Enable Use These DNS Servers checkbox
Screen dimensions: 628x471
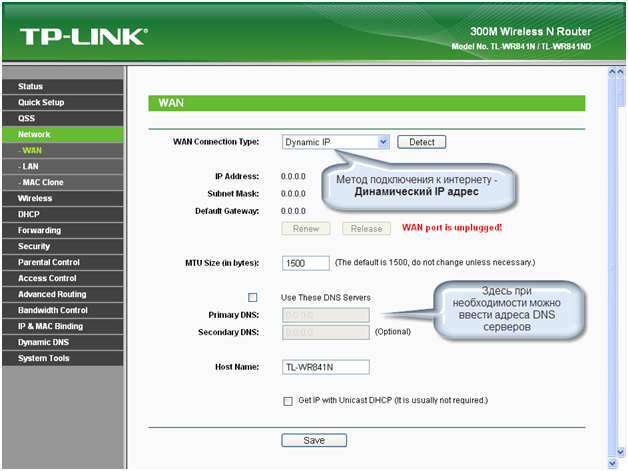[x=253, y=298]
